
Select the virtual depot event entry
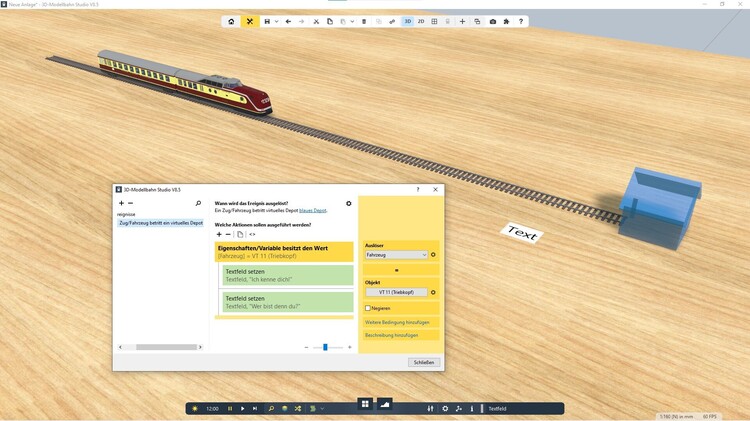coord(161,223)
